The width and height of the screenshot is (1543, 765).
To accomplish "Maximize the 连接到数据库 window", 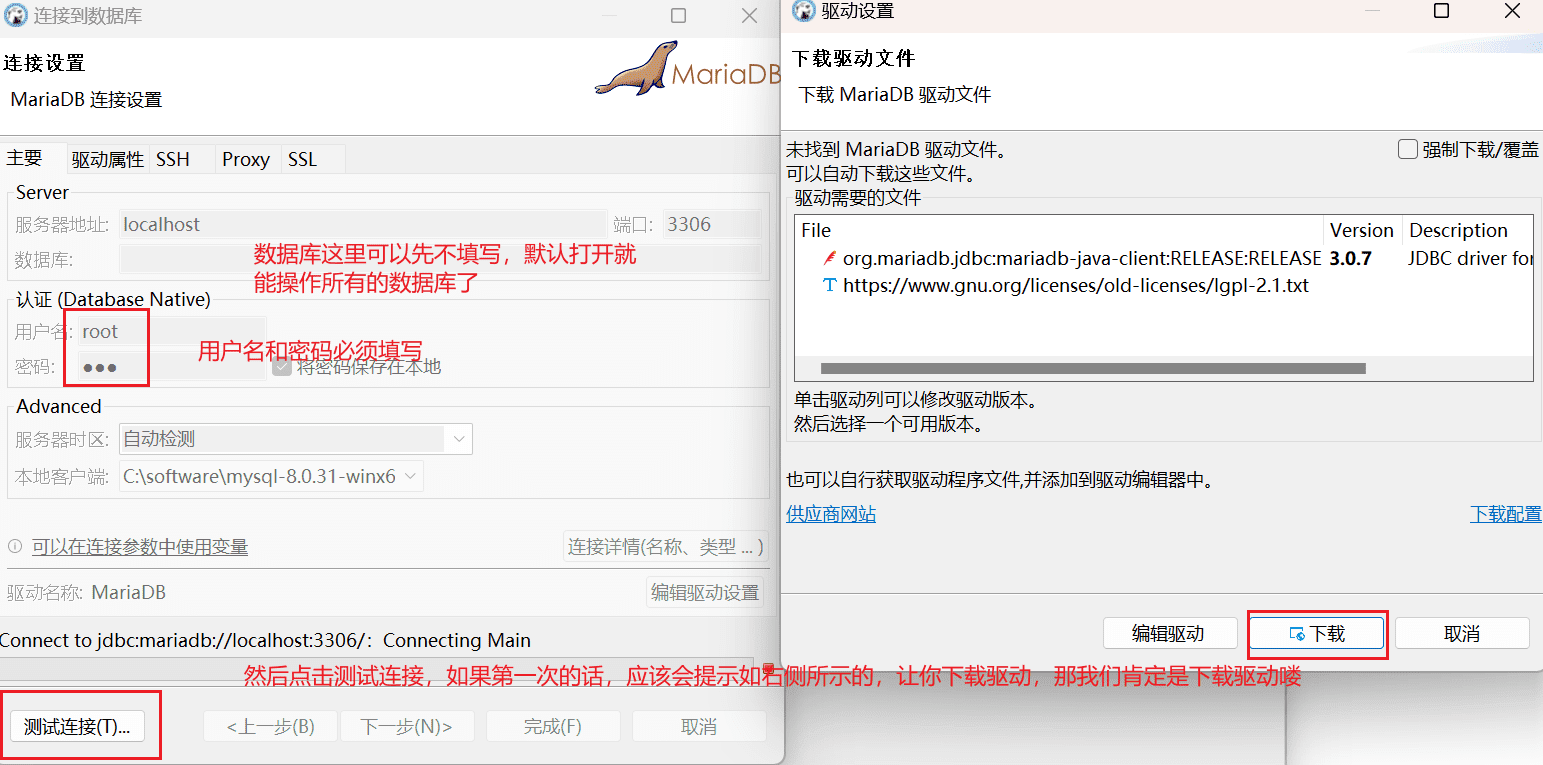I will [679, 15].
